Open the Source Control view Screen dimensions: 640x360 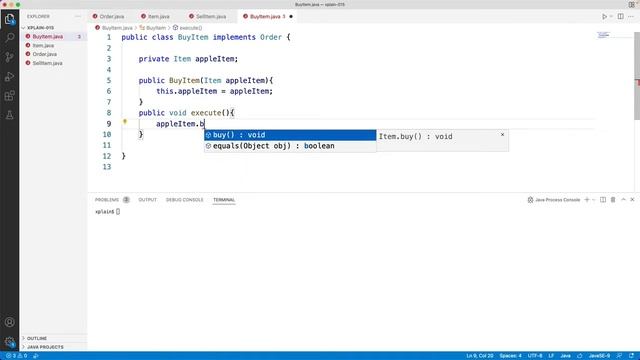point(9,57)
